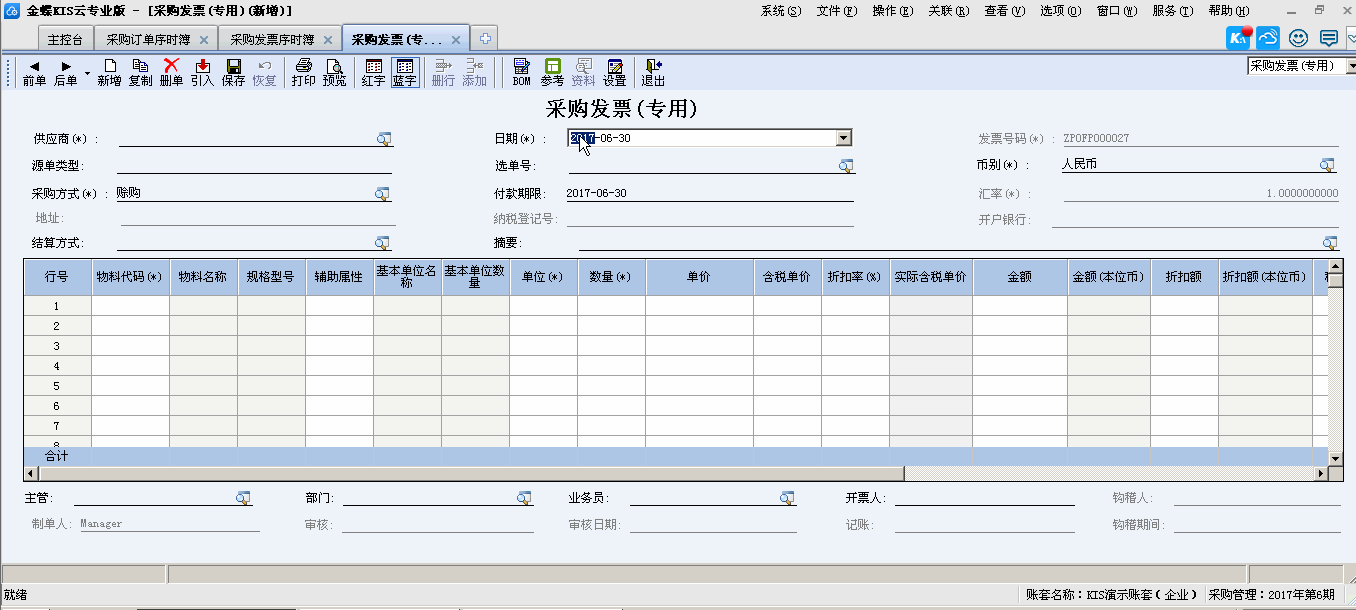The height and width of the screenshot is (610, 1356).
Task: Open 预览 print preview icon
Action: click(x=334, y=72)
